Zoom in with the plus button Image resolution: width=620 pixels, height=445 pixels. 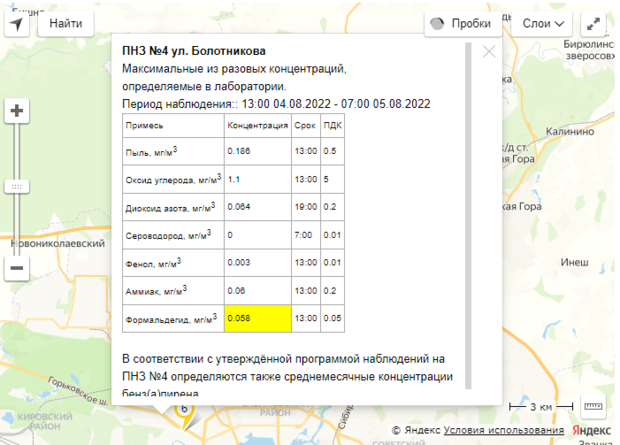click(x=16, y=111)
